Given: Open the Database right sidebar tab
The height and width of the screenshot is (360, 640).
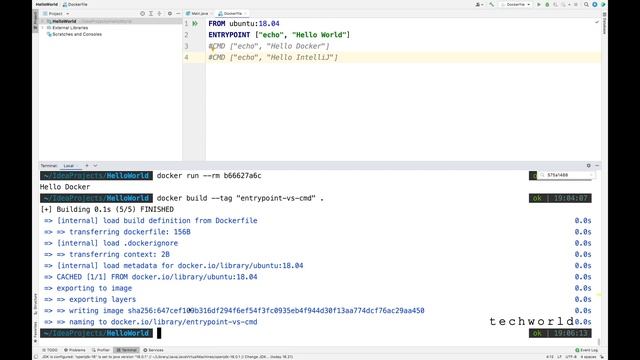Looking at the screenshot, I should [604, 23].
